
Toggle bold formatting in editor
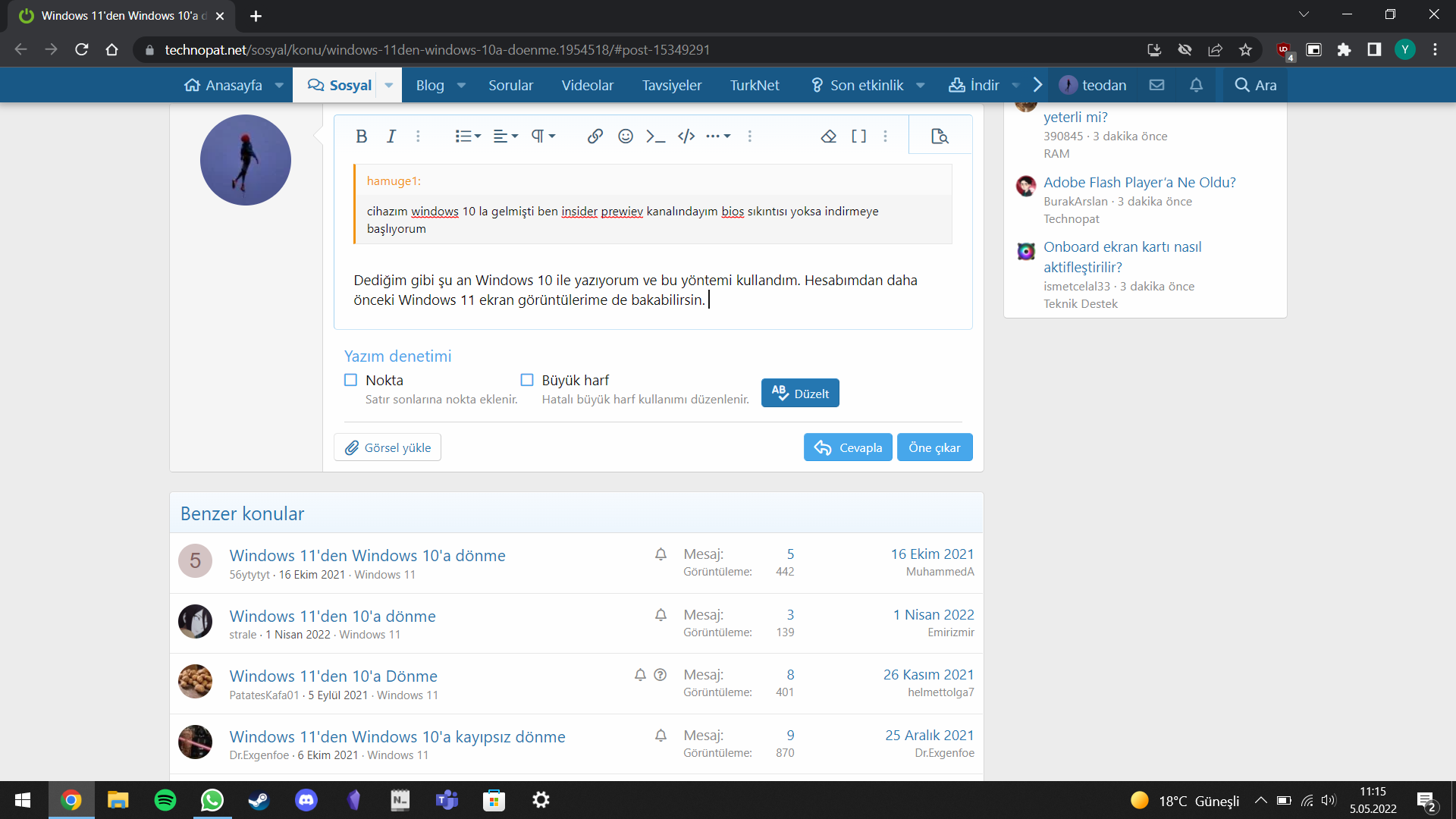coord(361,136)
